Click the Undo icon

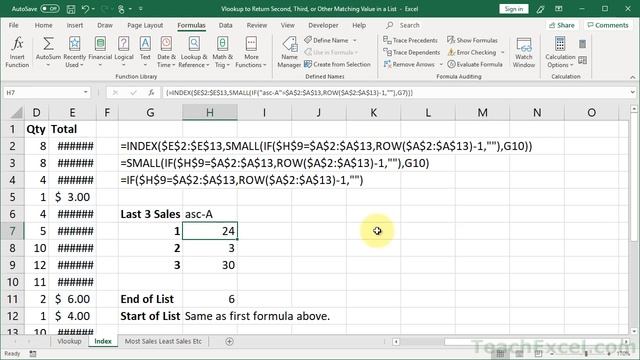(85, 9)
